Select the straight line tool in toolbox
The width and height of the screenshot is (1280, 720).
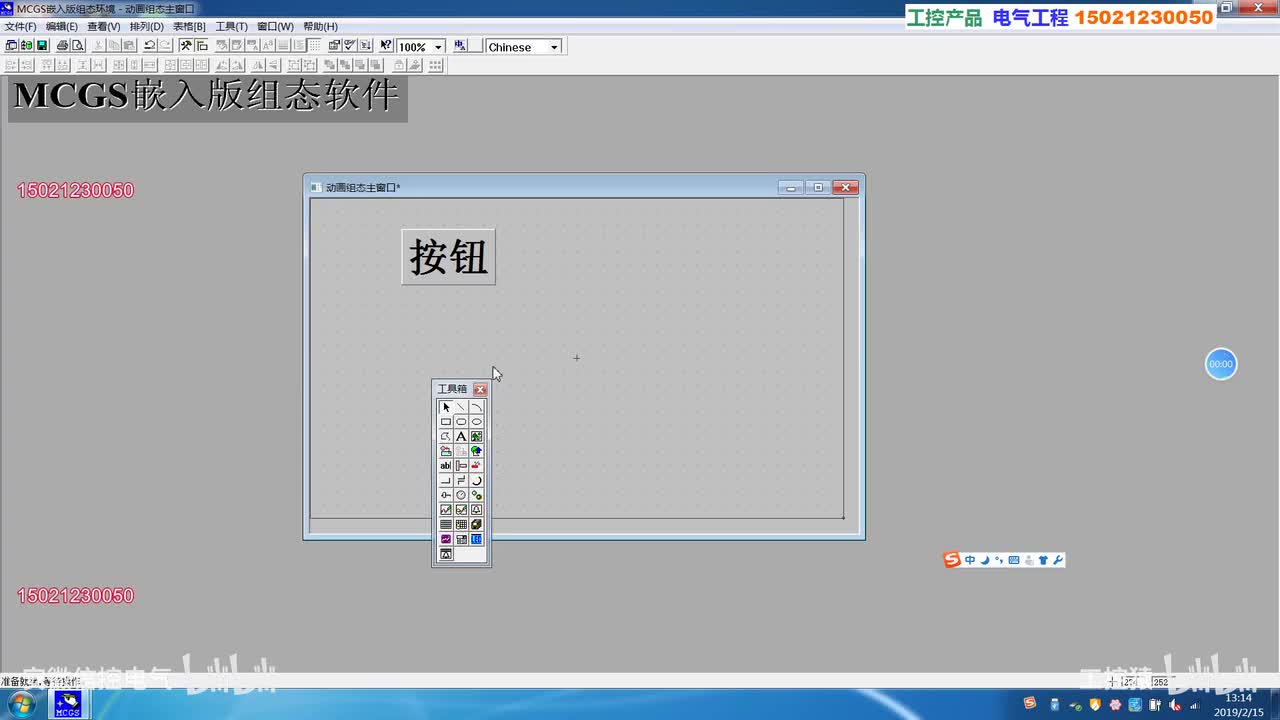461,407
